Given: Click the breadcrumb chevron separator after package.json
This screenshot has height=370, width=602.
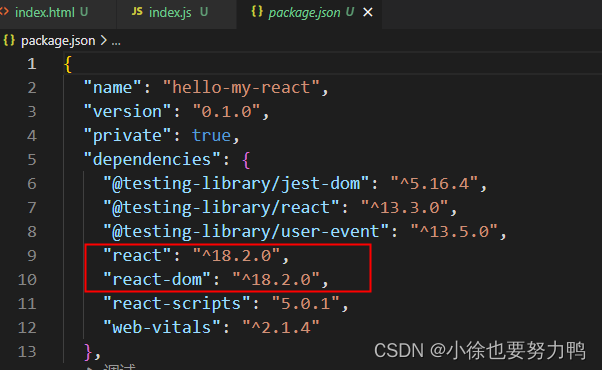Looking at the screenshot, I should coord(103,40).
